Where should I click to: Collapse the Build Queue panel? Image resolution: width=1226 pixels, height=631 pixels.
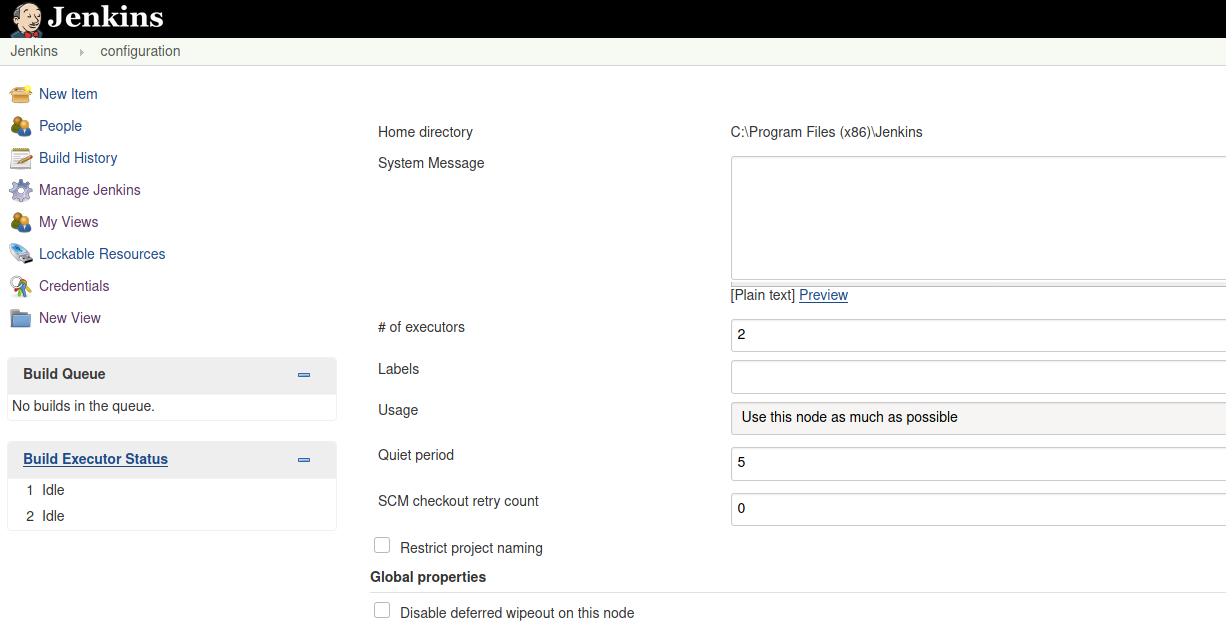[304, 375]
